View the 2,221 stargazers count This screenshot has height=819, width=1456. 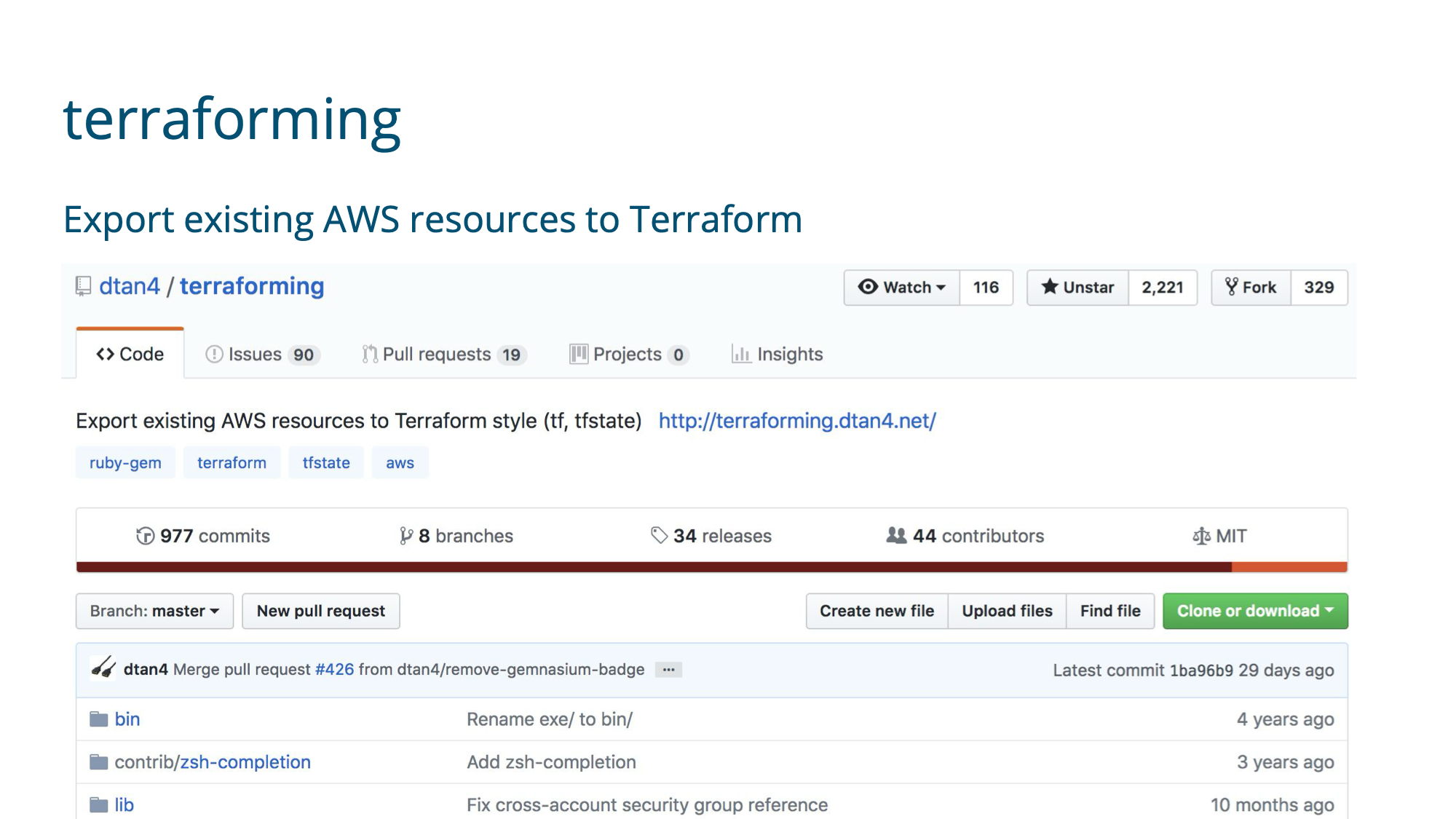tap(1163, 288)
